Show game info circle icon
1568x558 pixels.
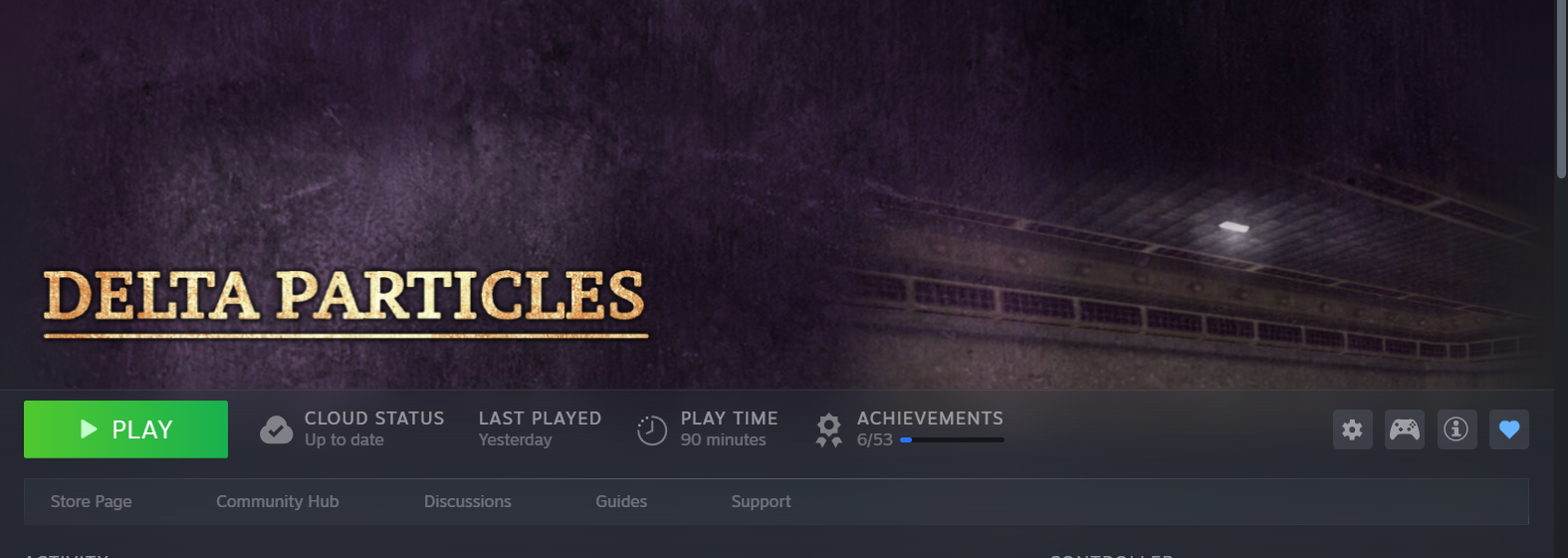(1456, 429)
